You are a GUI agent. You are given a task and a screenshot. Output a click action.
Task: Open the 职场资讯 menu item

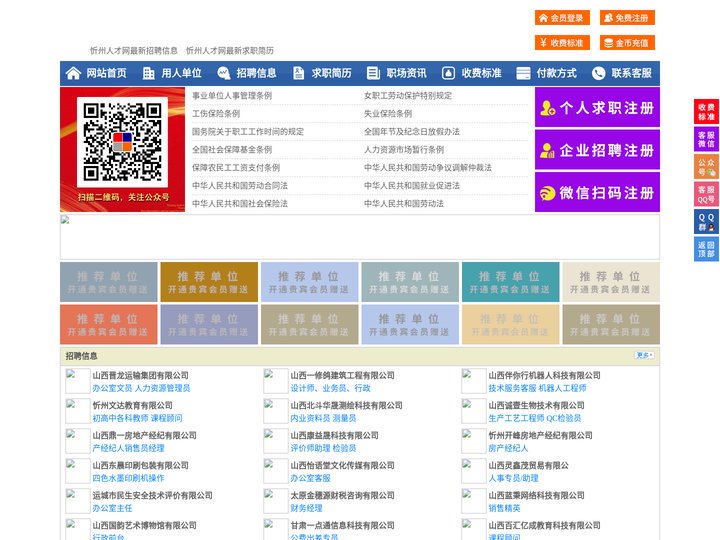coord(406,73)
